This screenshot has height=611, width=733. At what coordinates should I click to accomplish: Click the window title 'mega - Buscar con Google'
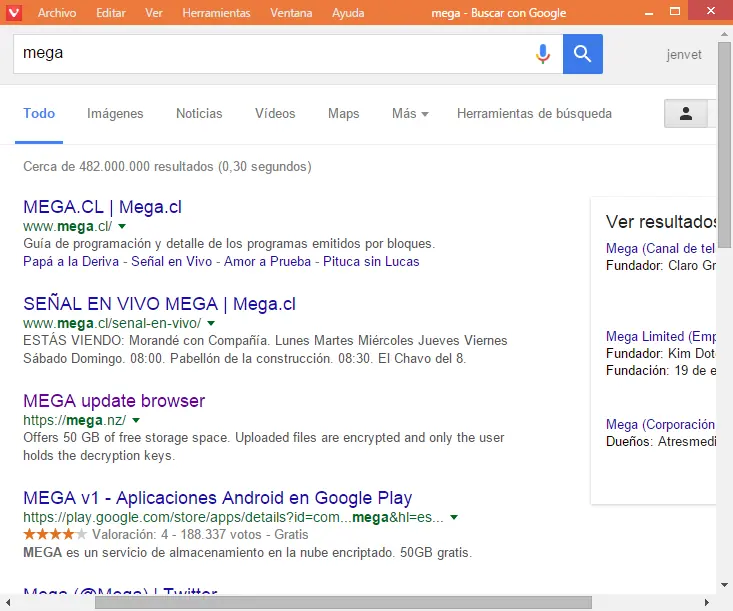point(499,13)
